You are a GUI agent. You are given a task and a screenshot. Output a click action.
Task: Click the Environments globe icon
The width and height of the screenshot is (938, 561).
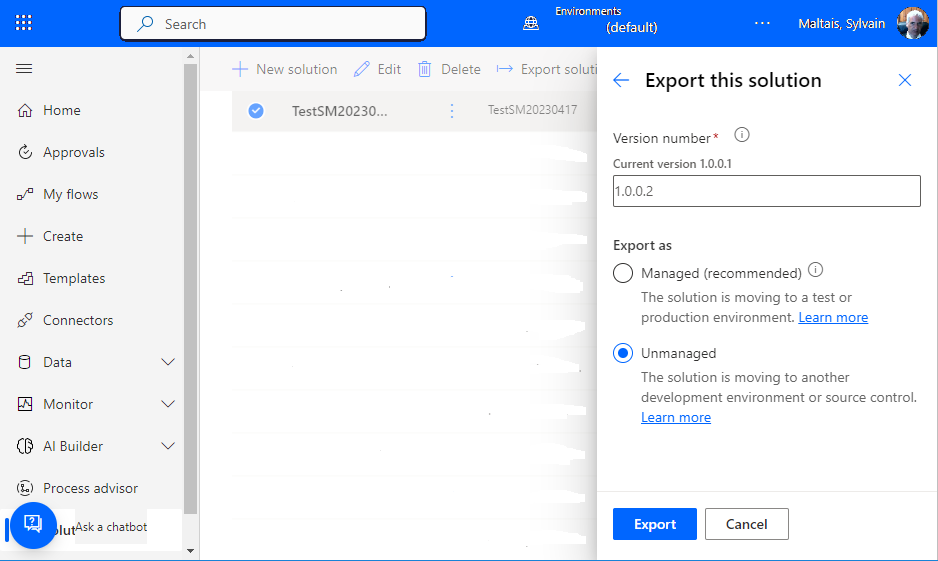(531, 23)
